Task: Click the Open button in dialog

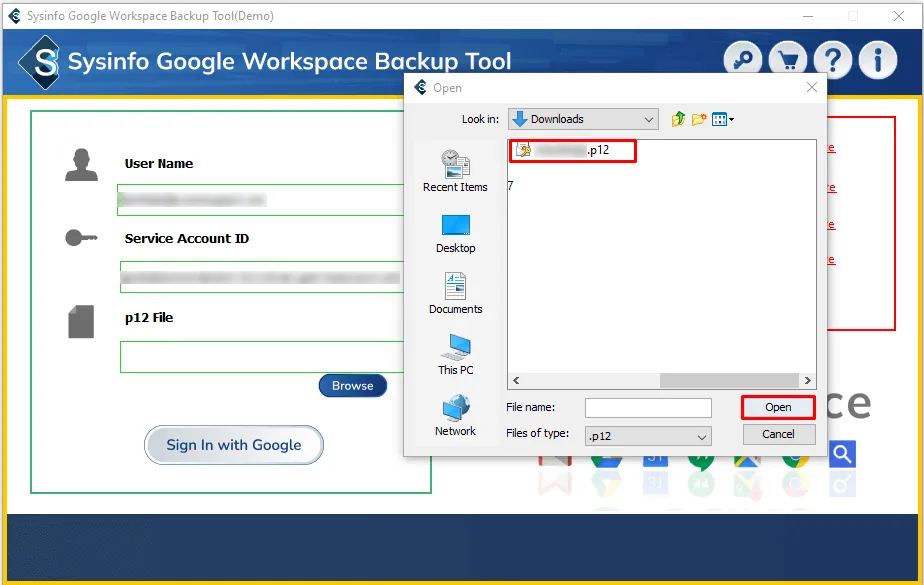Action: [x=778, y=407]
